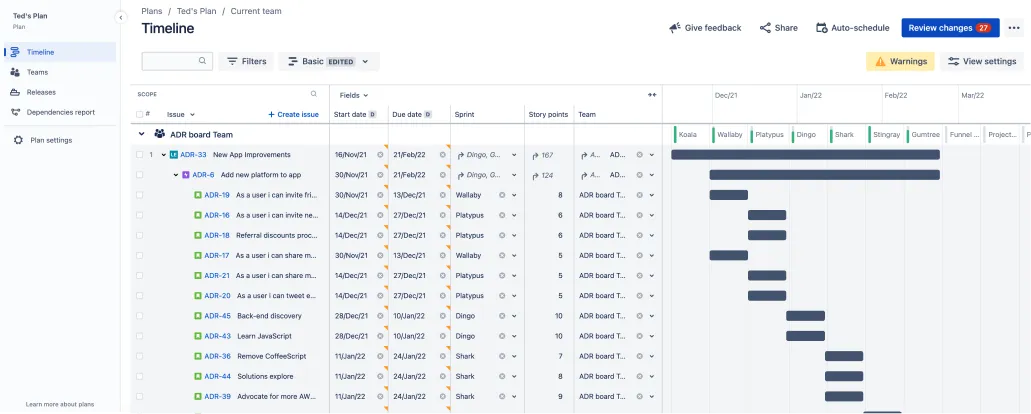Screen dimensions: 1031x414
Task: Open the Fields dropdown
Action: (x=354, y=95)
